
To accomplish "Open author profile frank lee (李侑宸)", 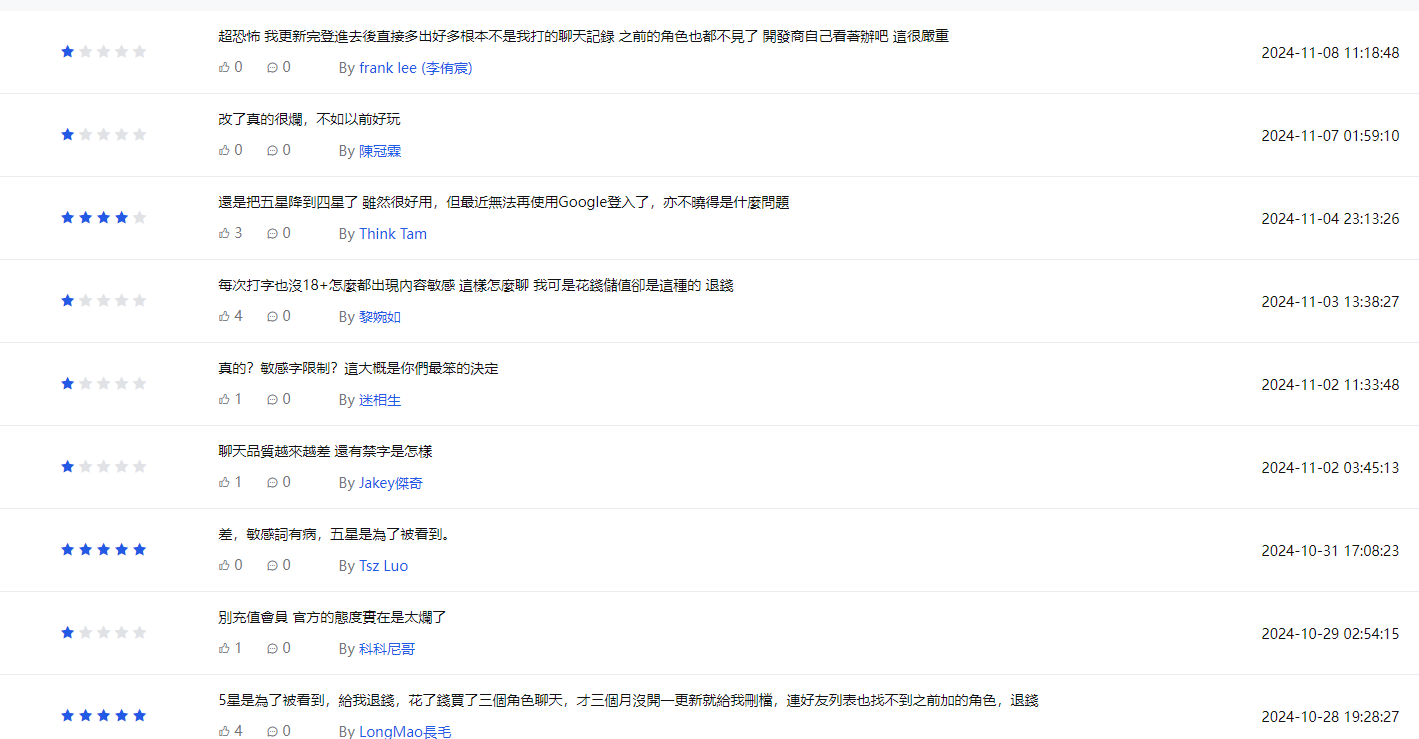I will pyautogui.click(x=415, y=68).
